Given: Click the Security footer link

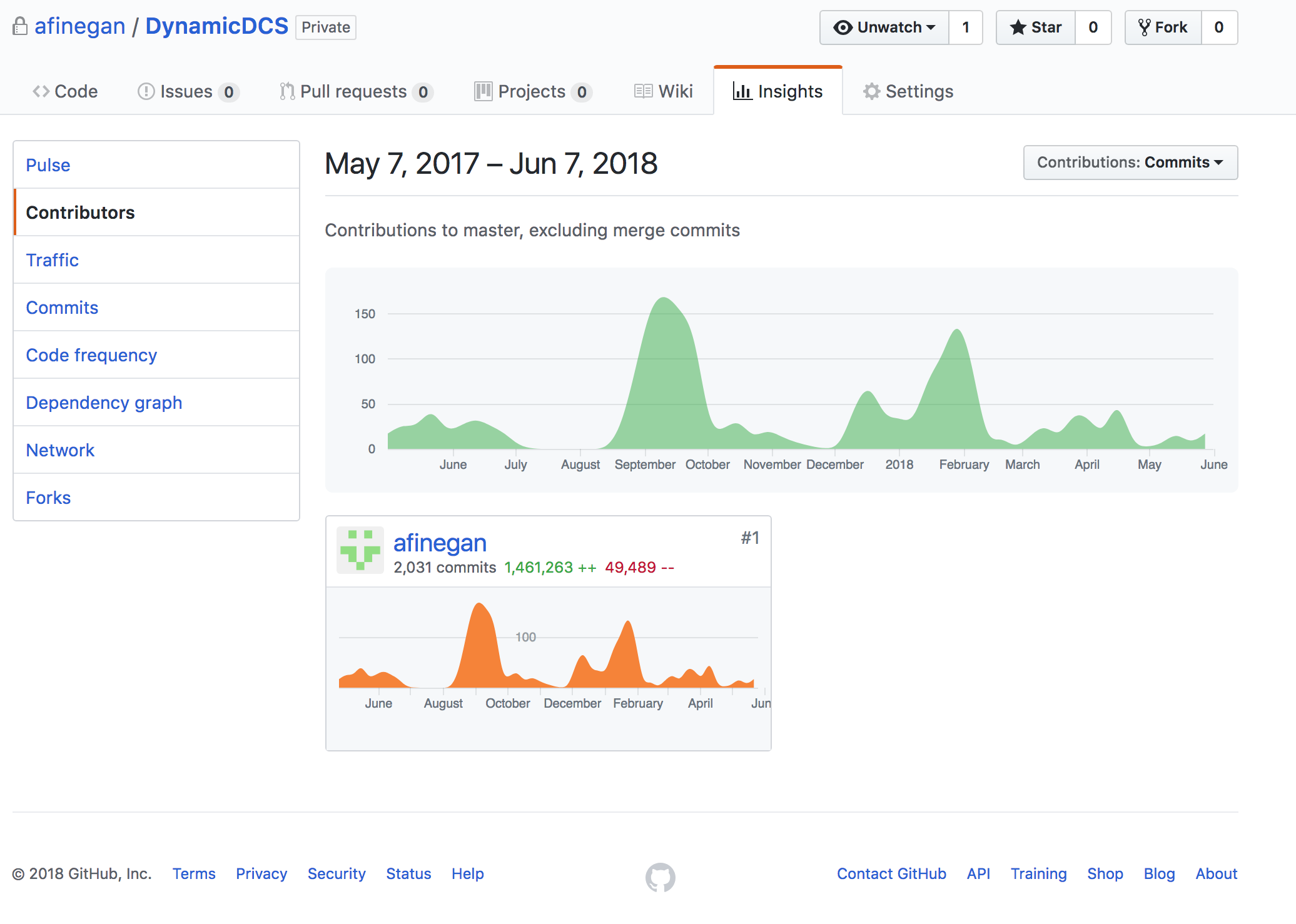Looking at the screenshot, I should pos(337,873).
